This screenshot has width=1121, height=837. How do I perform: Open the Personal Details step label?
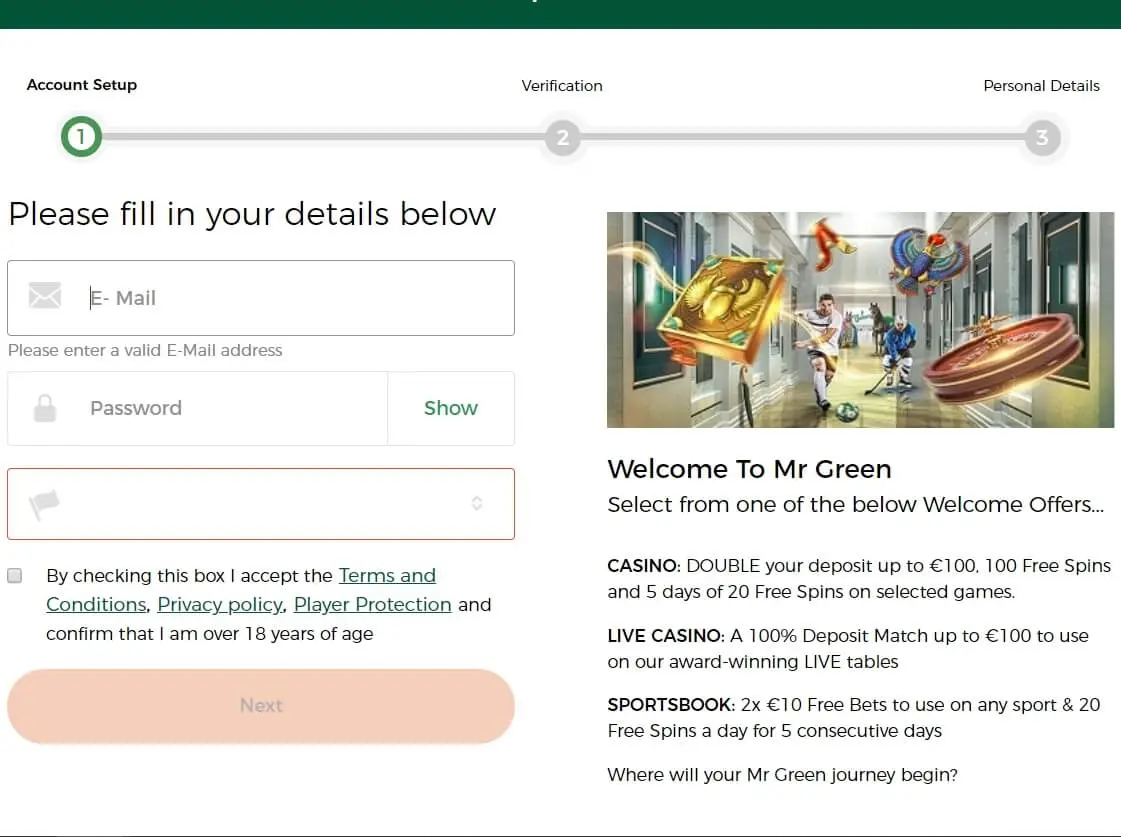click(1042, 86)
